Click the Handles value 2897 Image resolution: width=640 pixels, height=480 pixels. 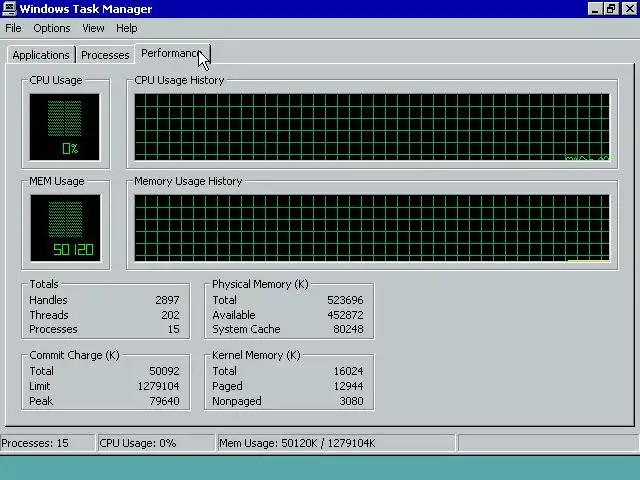tap(167, 300)
